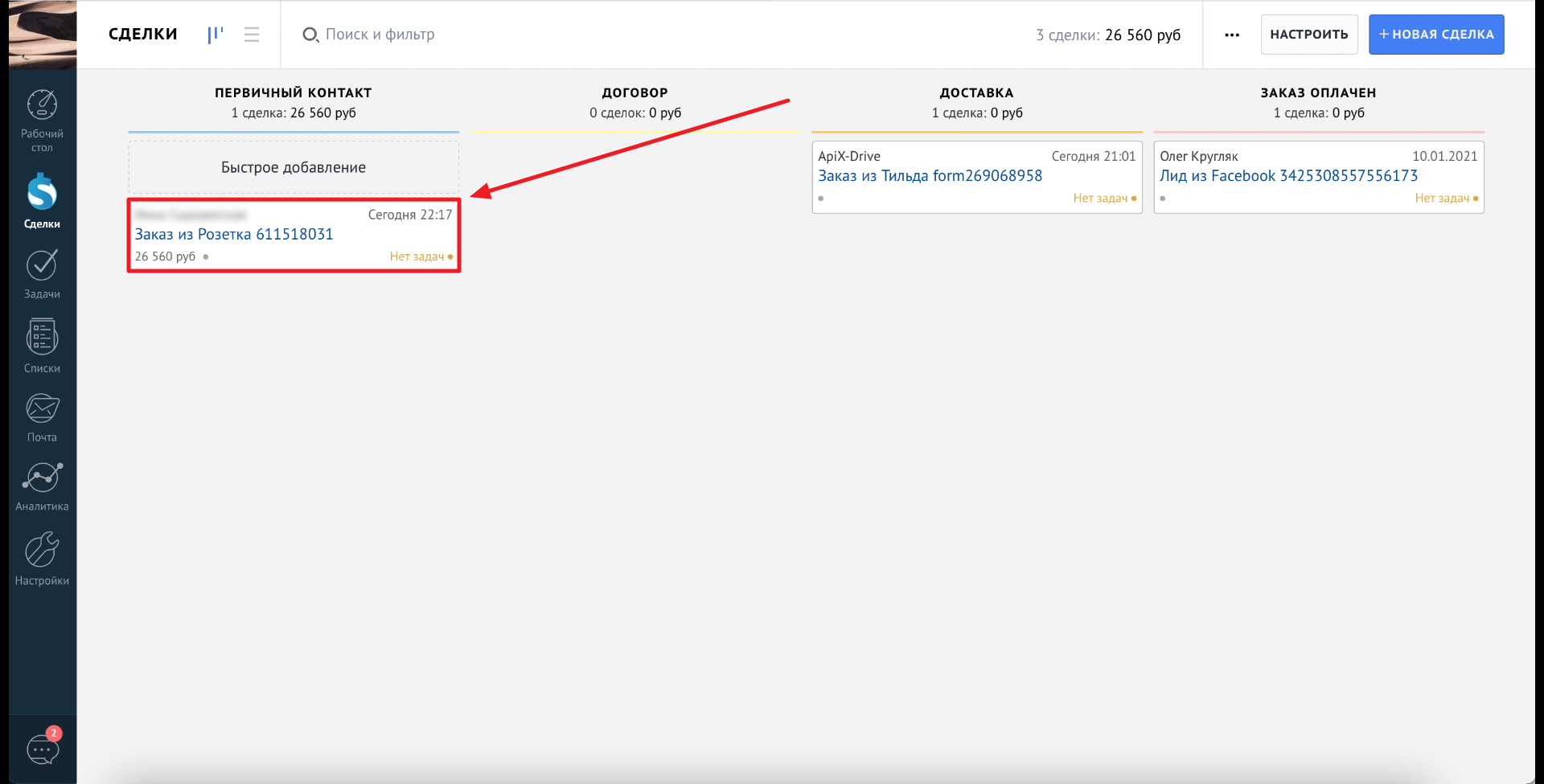1544x784 pixels.
Task: Click date 10.01.2021 on Facebook deal
Action: [1445, 156]
